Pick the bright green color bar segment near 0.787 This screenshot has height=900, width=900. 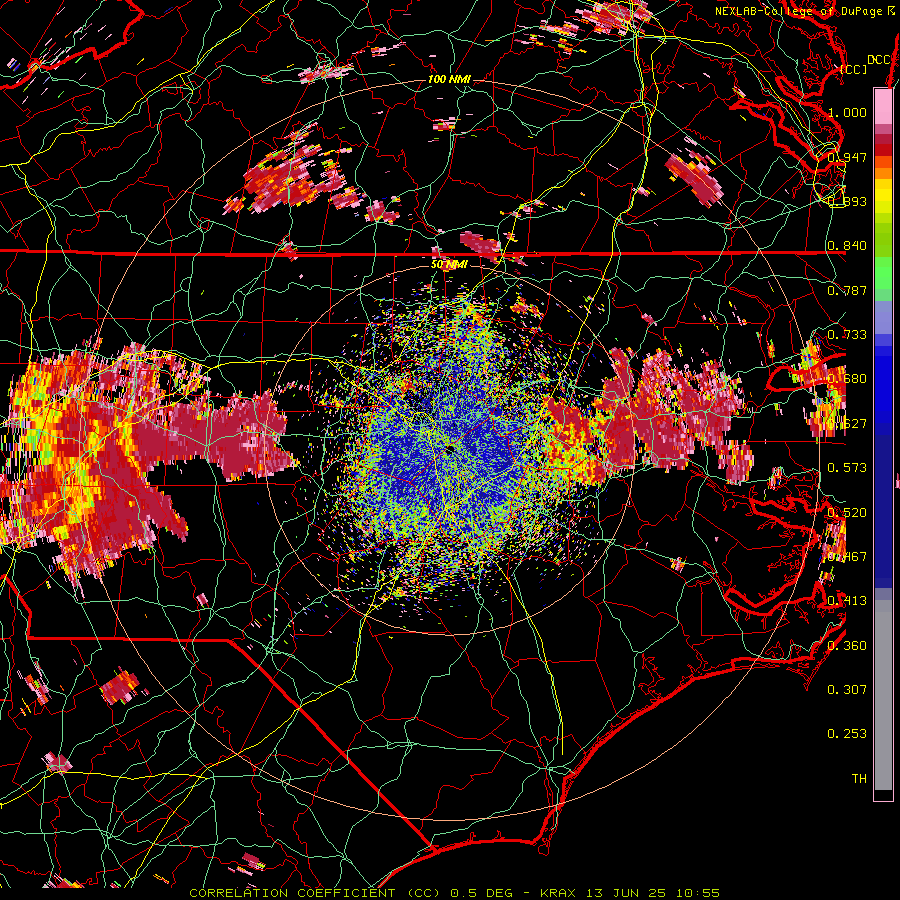[x=883, y=273]
